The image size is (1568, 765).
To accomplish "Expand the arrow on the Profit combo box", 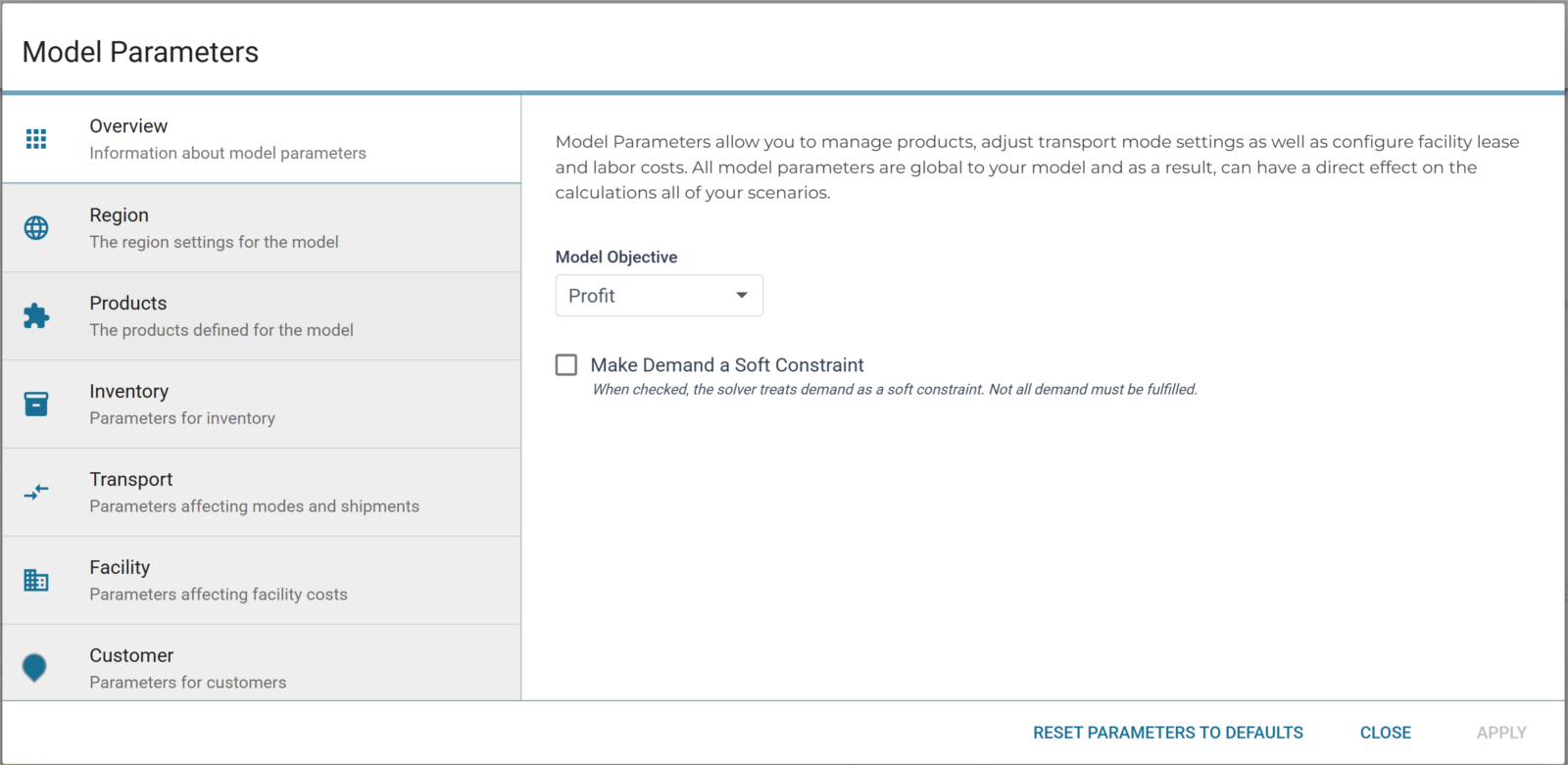I will (x=742, y=296).
